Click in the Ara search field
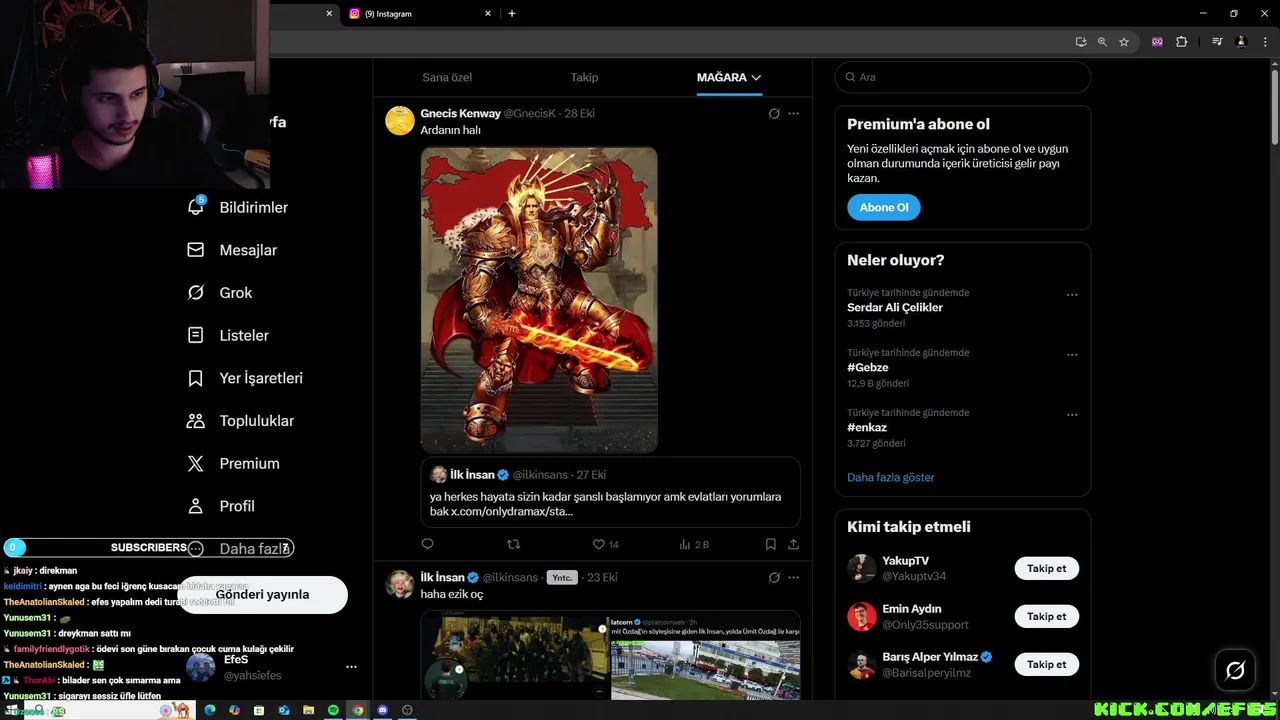The width and height of the screenshot is (1280, 720). [962, 77]
